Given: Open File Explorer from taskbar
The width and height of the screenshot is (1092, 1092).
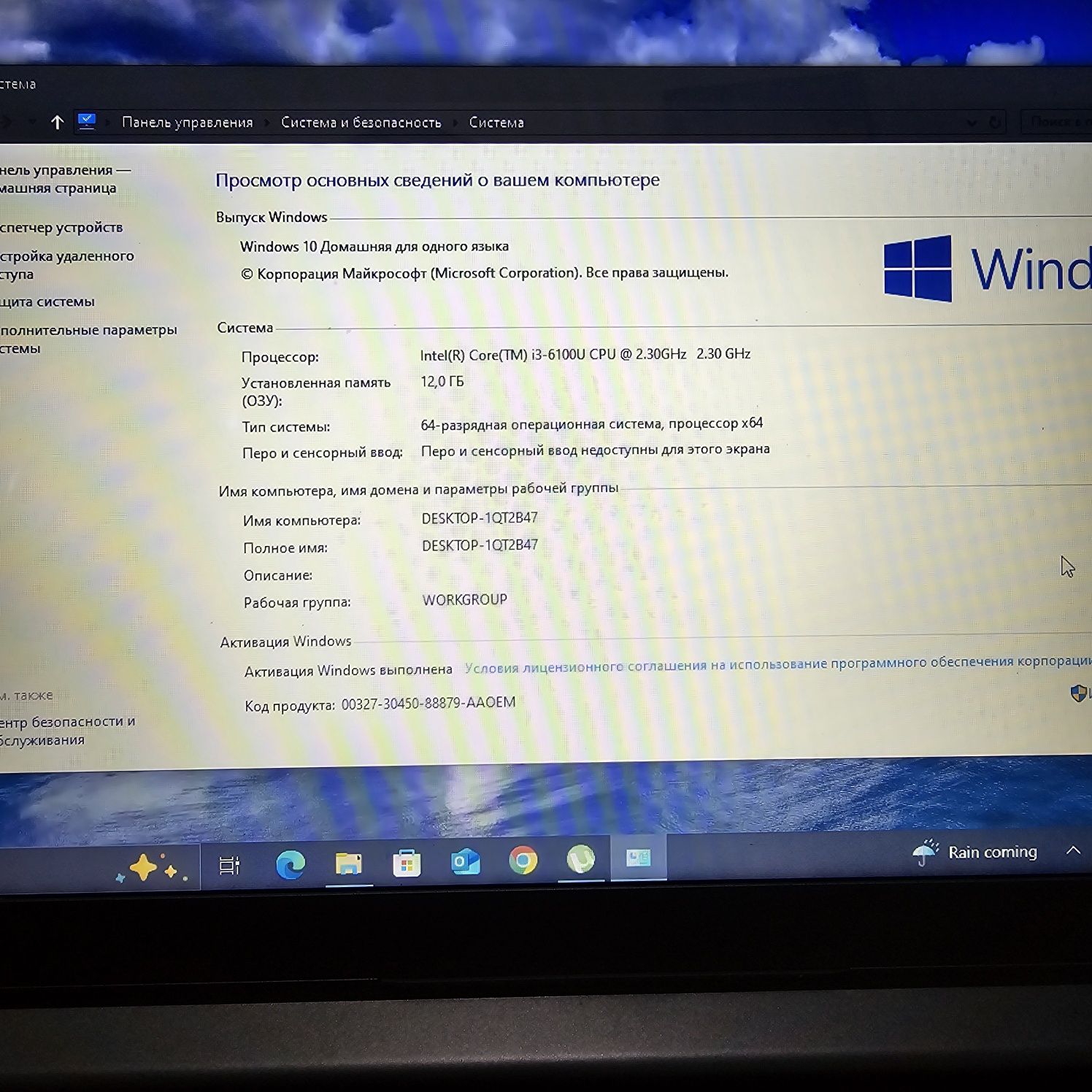Looking at the screenshot, I should pyautogui.click(x=349, y=864).
